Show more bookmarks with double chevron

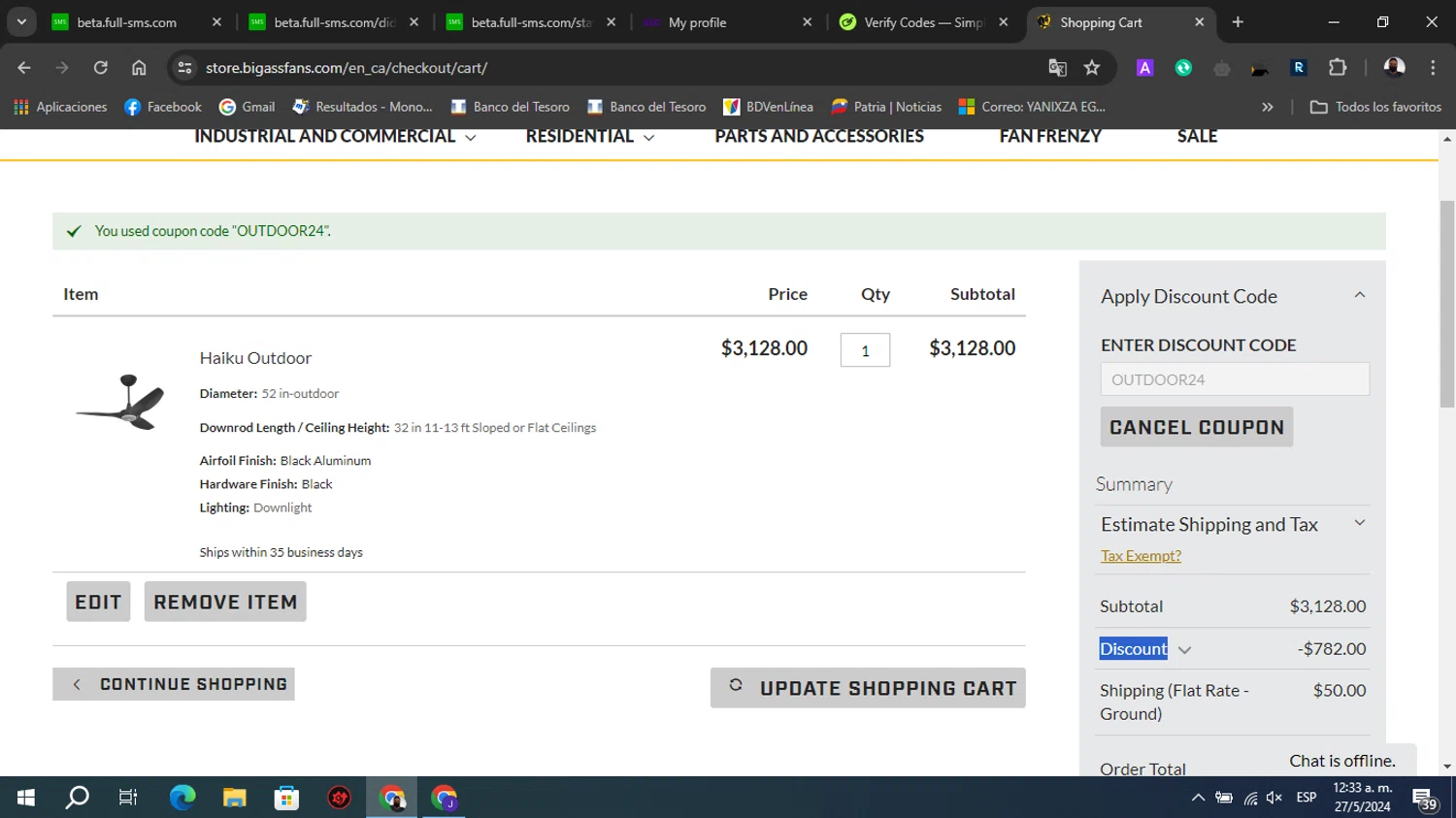(x=1267, y=107)
